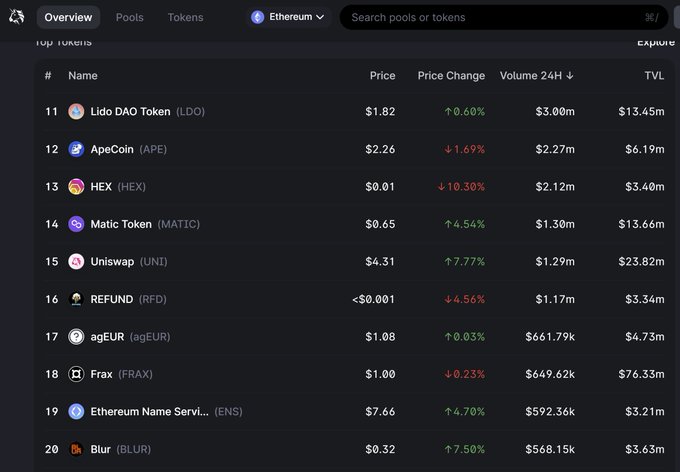
Task: Switch to the Pools tab
Action: pyautogui.click(x=129, y=17)
